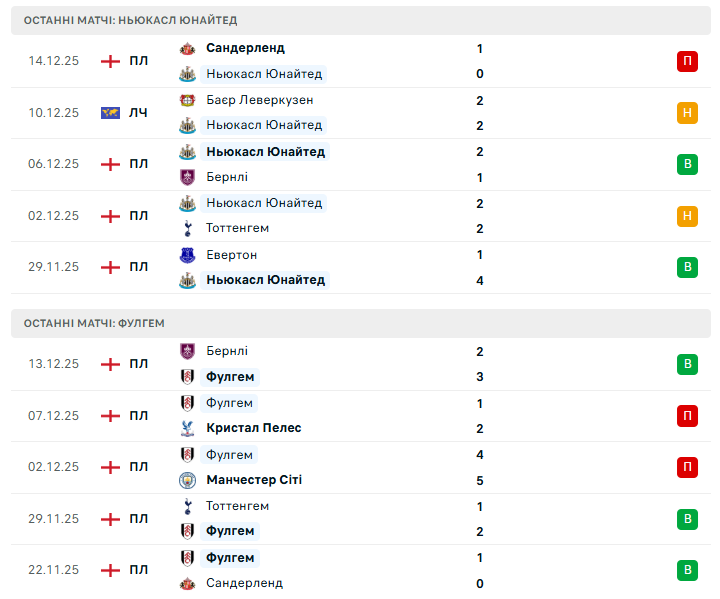Viewport: 720px width, 599px height.
Task: Click red loss badge for Sunderland–Newcastle match
Action: 687,61
